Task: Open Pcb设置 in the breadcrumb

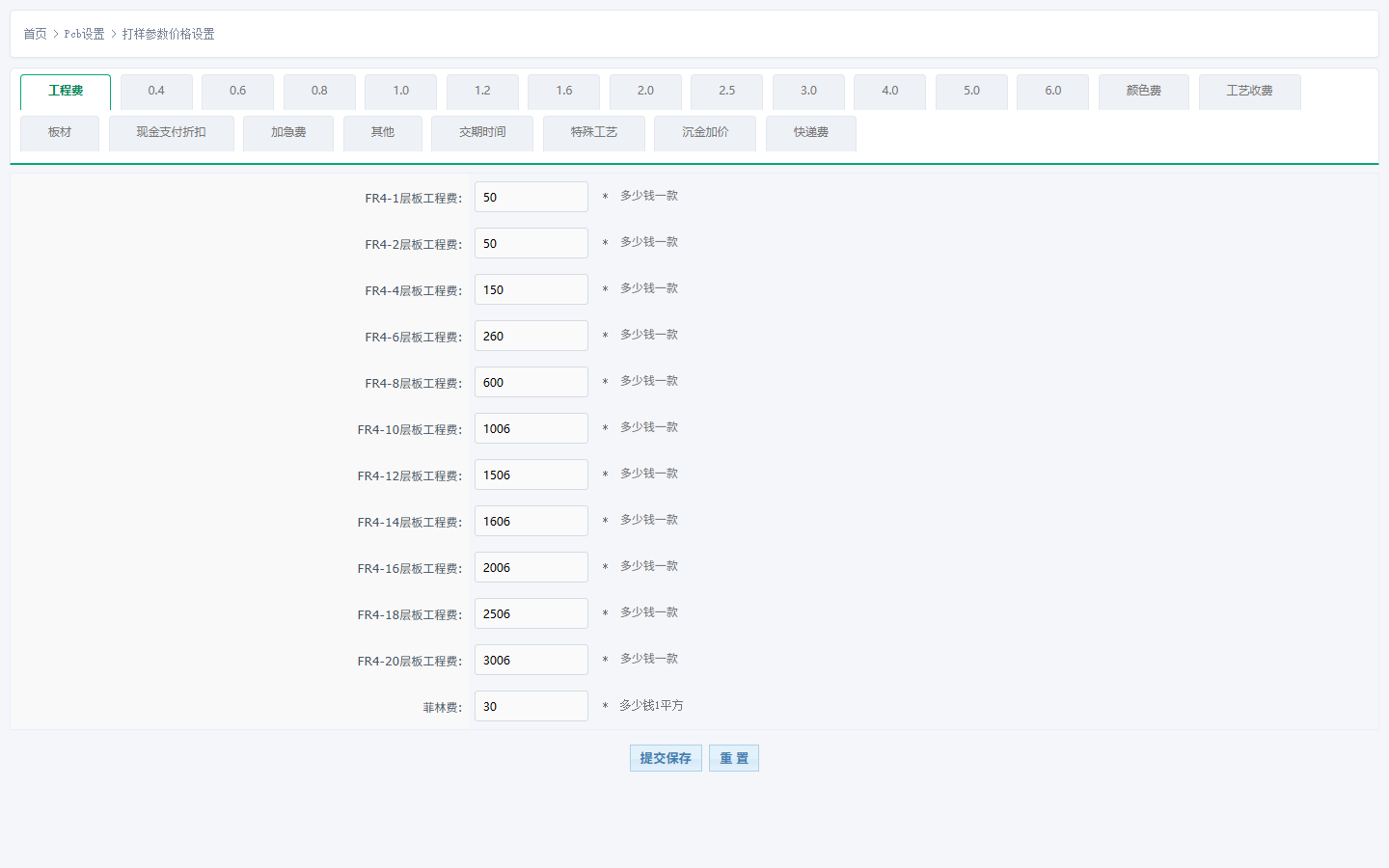Action: [85, 34]
